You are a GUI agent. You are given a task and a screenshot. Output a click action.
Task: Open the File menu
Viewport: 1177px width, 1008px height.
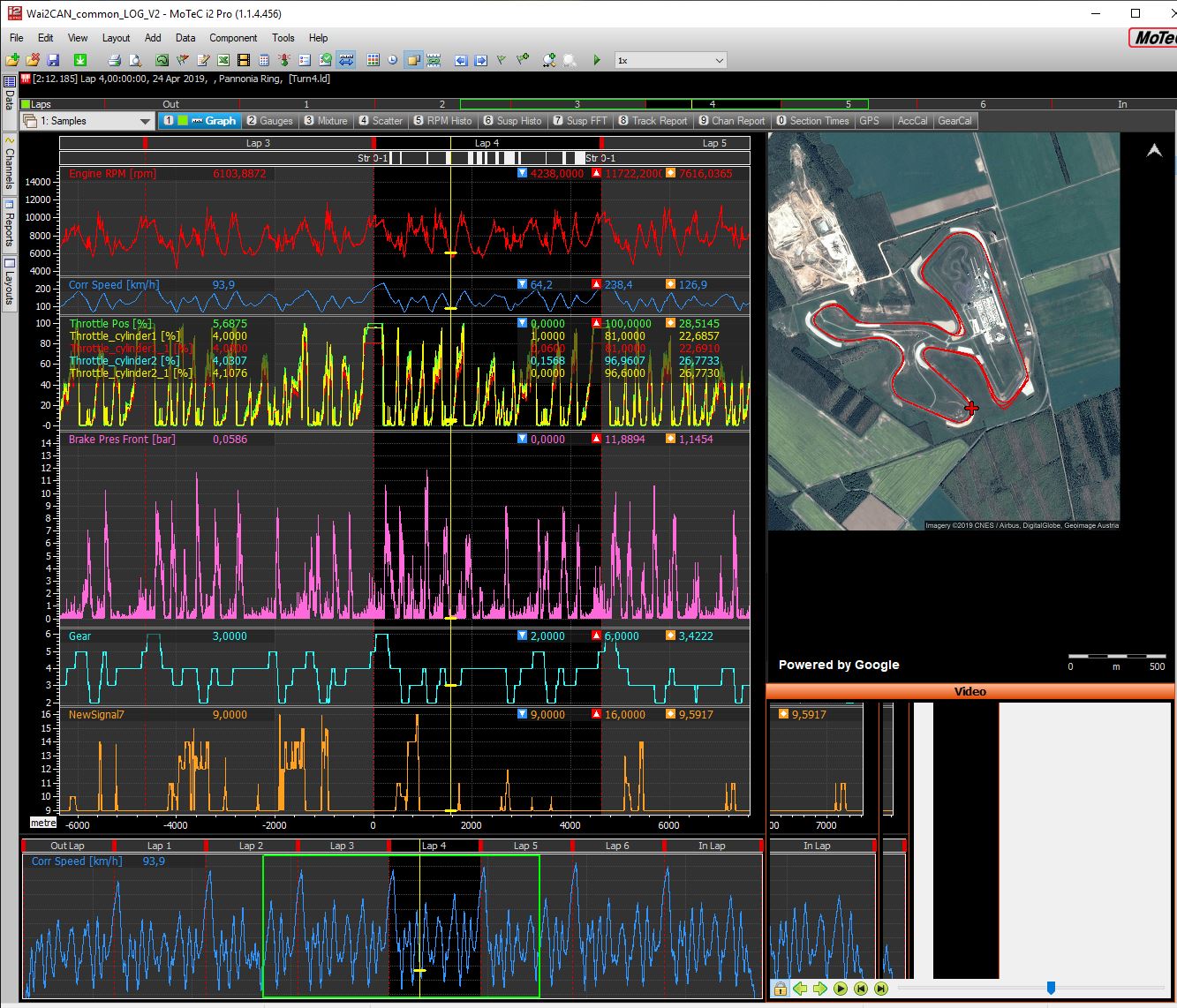tap(17, 38)
